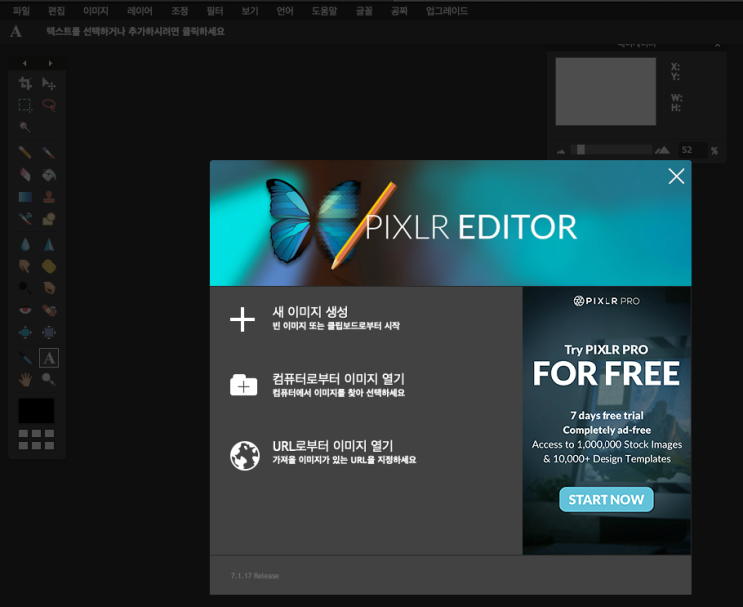This screenshot has width=743, height=607.
Task: Select the Dodge tool
Action: tap(25, 288)
